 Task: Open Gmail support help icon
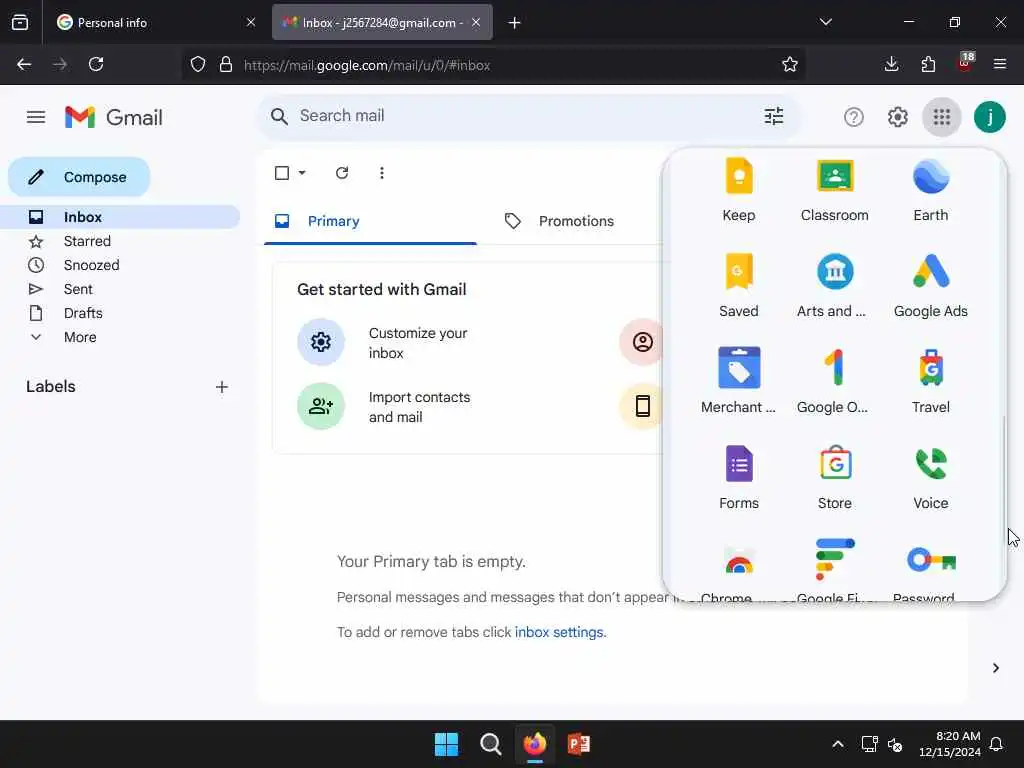pos(854,118)
